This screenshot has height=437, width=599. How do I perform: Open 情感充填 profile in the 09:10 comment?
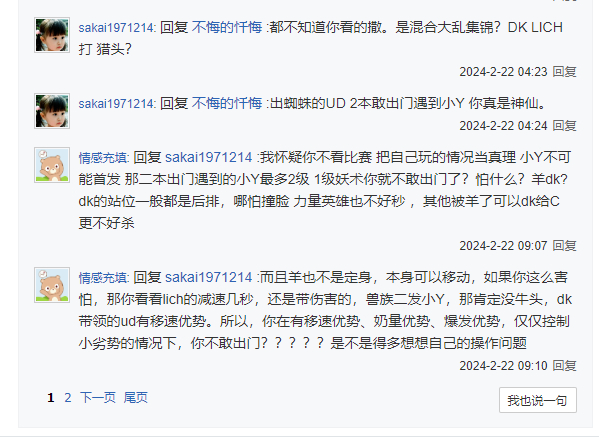(104, 278)
